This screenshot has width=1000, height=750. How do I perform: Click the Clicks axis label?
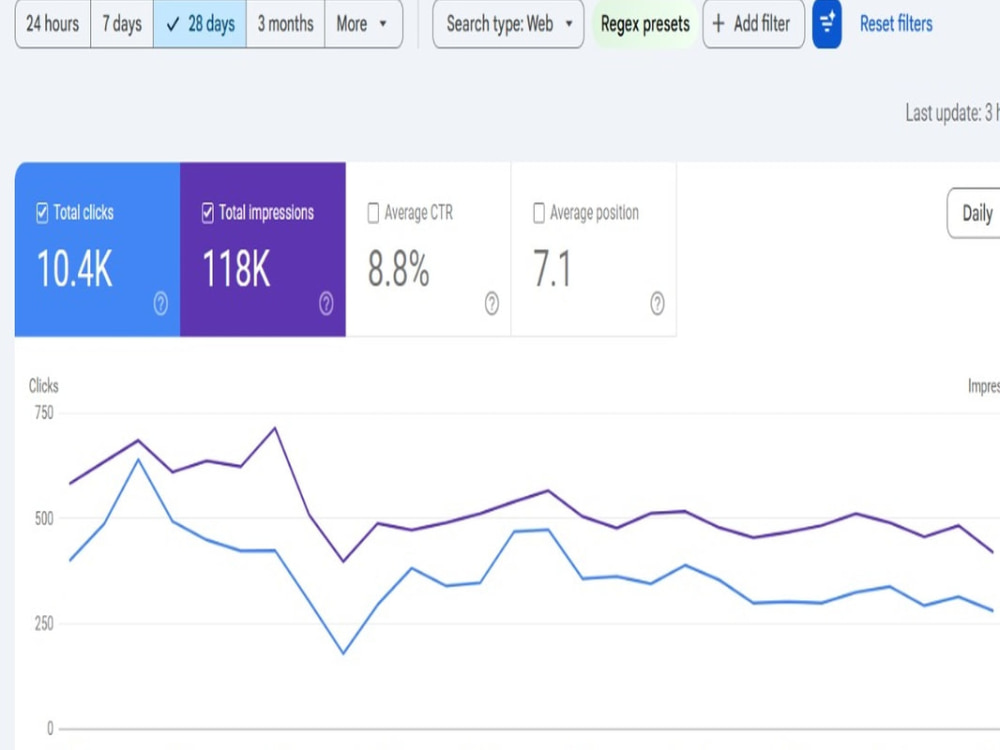click(x=43, y=386)
